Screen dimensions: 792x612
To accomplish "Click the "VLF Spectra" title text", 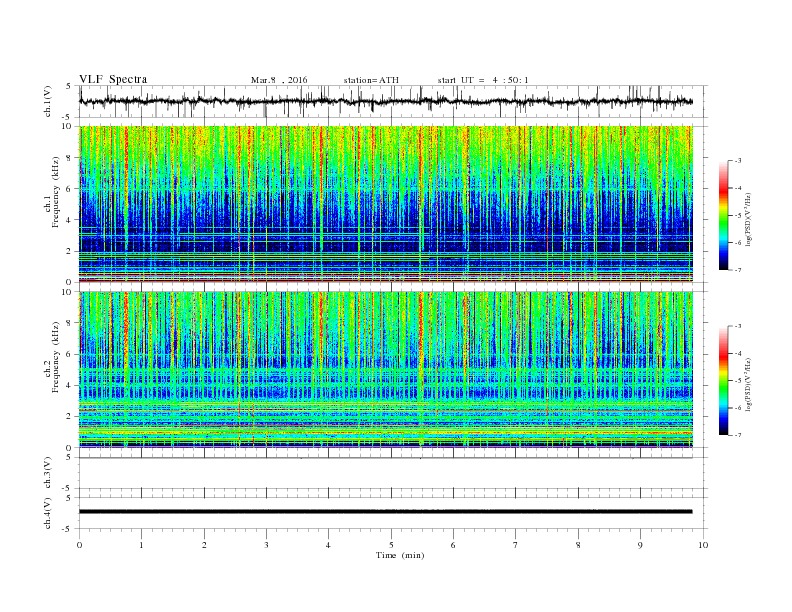I will (113, 79).
